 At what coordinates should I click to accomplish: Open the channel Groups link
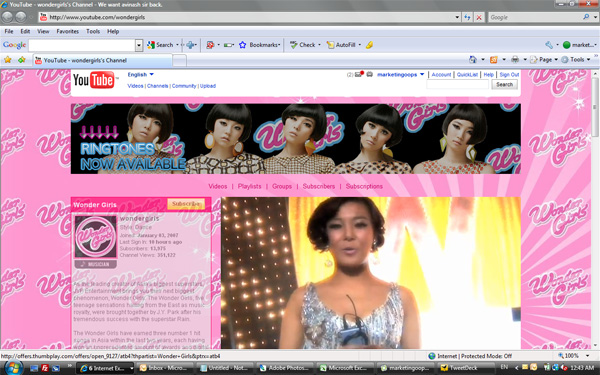(282, 186)
